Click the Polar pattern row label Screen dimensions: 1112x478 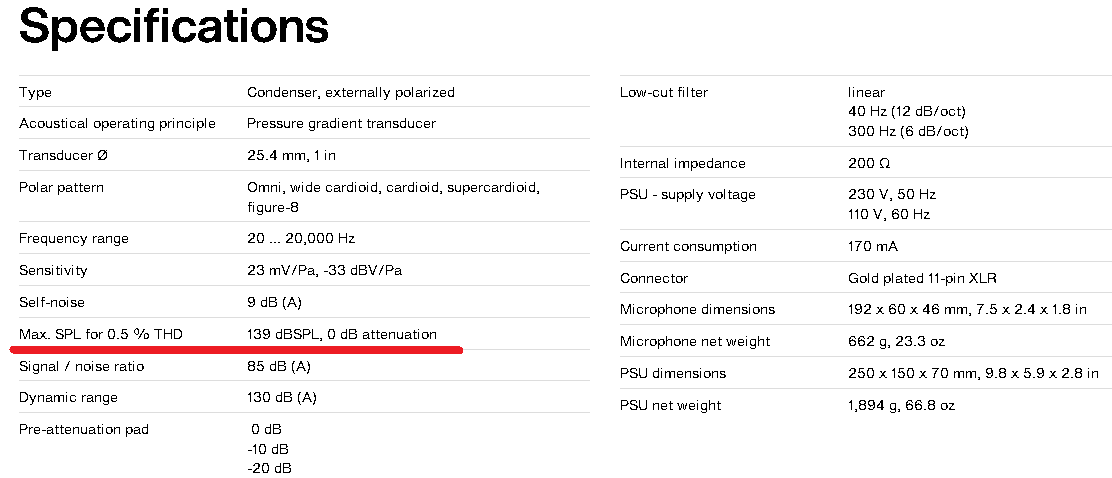(61, 187)
